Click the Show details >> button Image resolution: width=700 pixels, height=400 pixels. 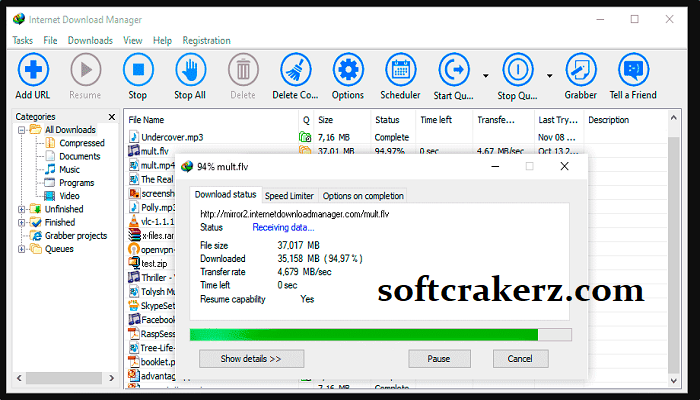click(x=251, y=359)
